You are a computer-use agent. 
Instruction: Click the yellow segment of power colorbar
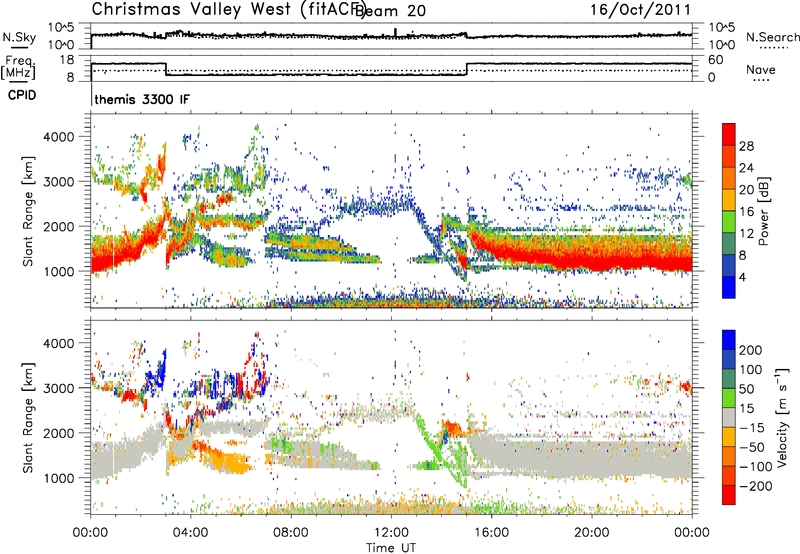[729, 200]
